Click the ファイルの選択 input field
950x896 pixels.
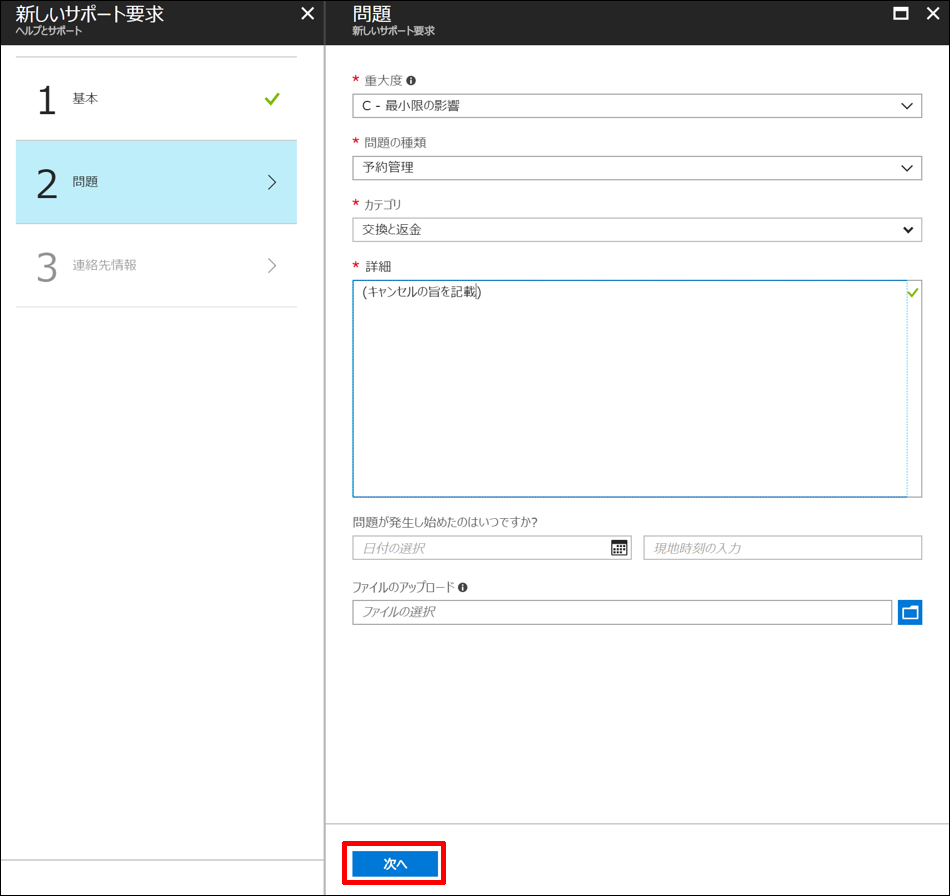point(600,612)
